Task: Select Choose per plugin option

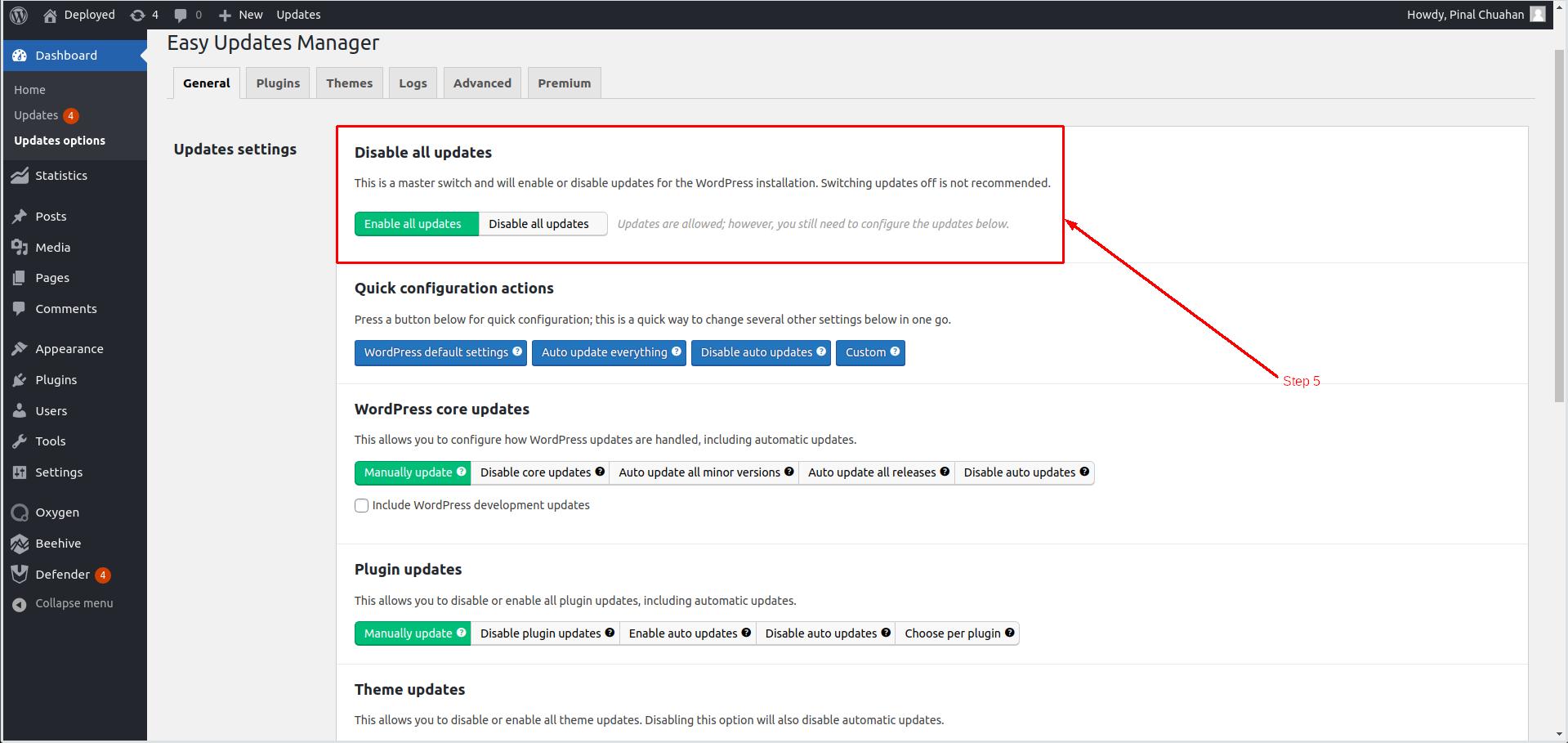Action: pyautogui.click(x=958, y=633)
